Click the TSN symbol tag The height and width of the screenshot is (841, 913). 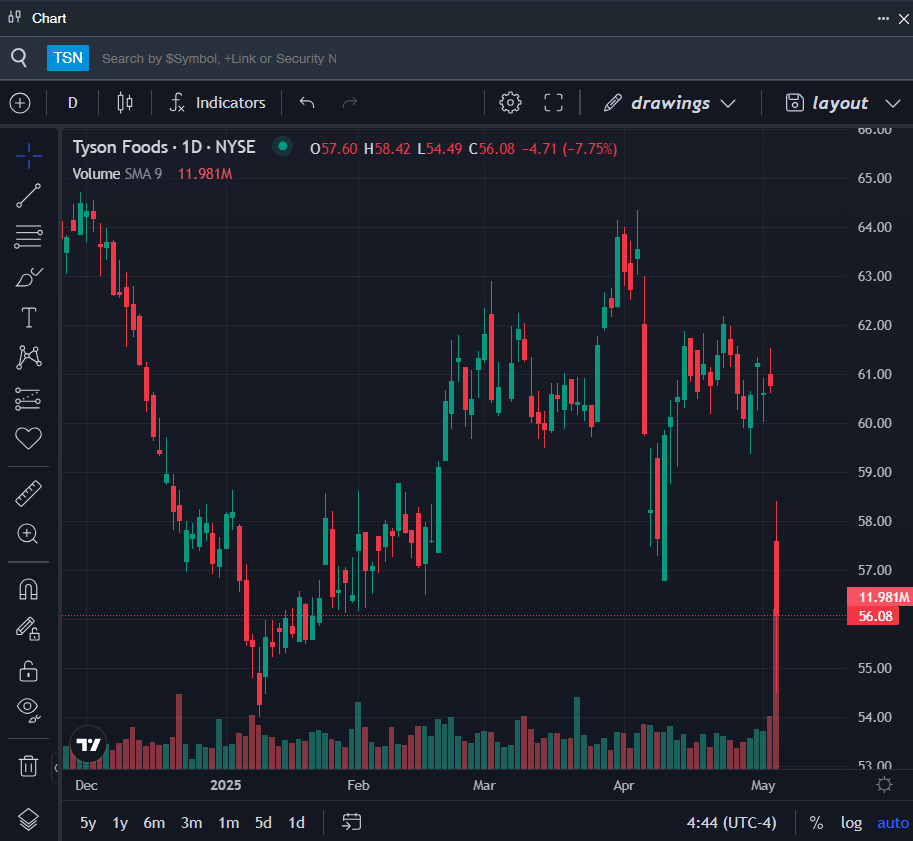[x=68, y=58]
